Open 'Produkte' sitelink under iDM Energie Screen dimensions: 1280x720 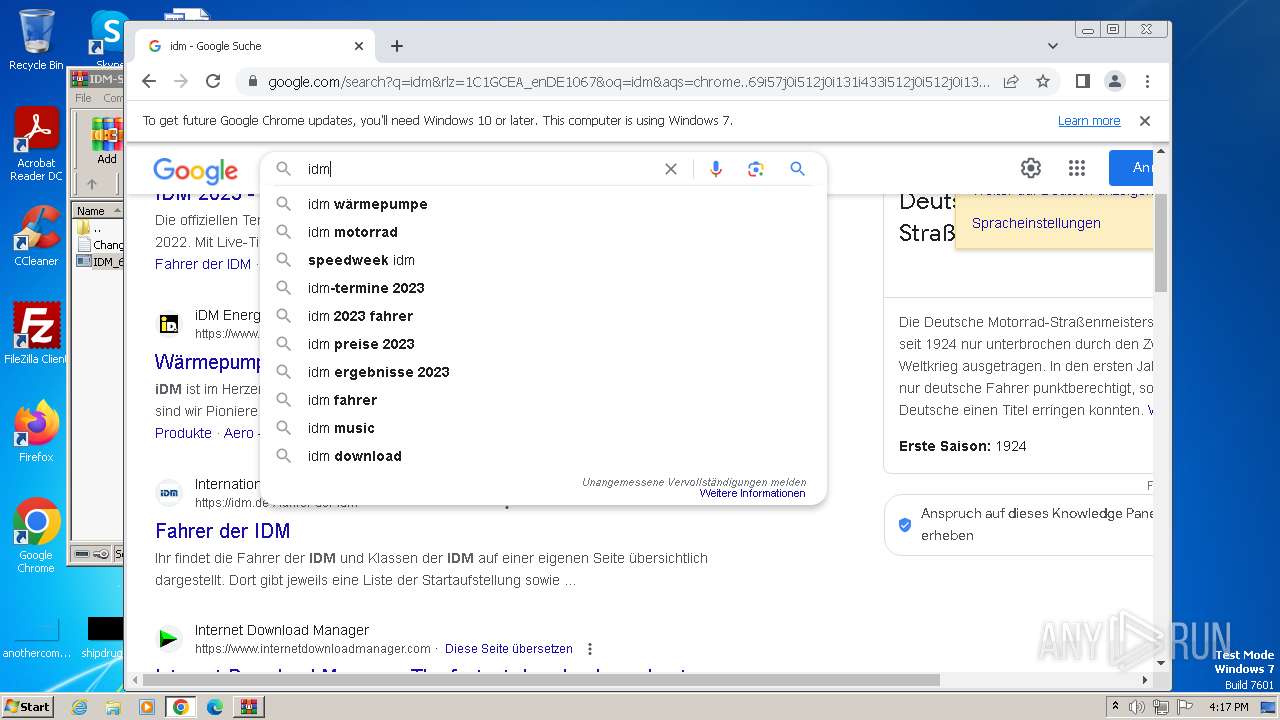[183, 433]
